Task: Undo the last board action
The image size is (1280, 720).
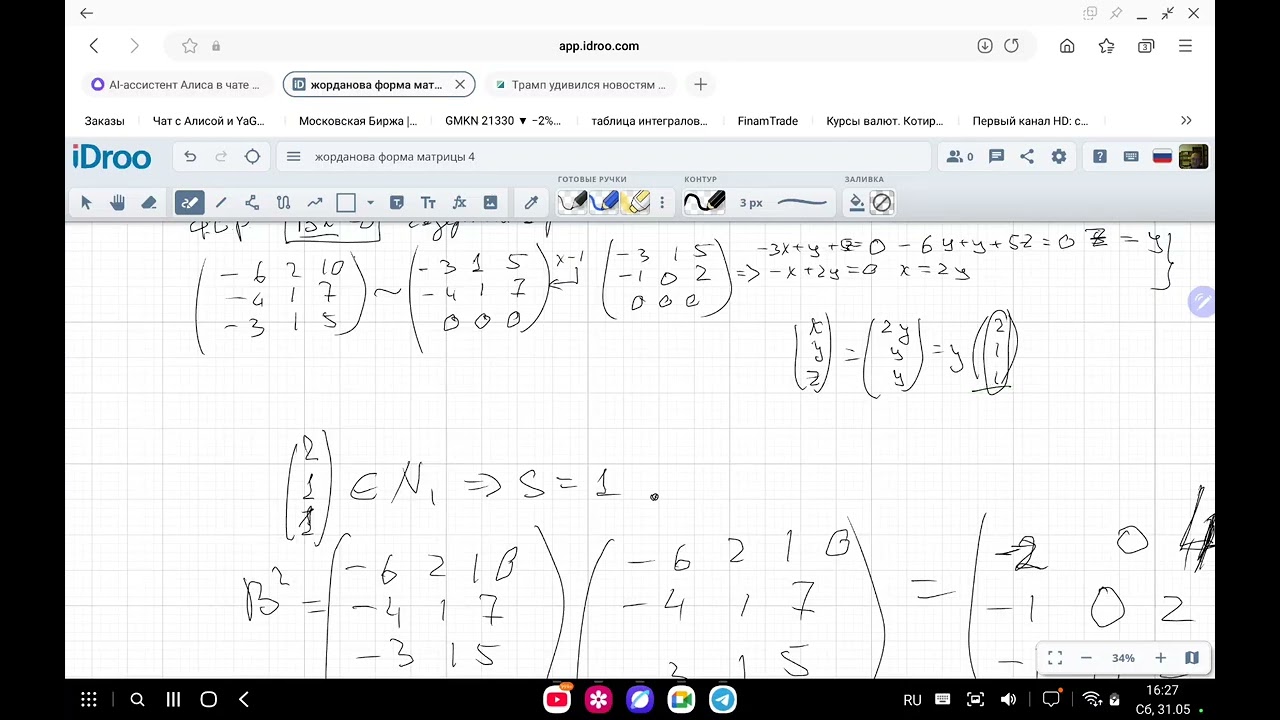Action: coord(190,157)
